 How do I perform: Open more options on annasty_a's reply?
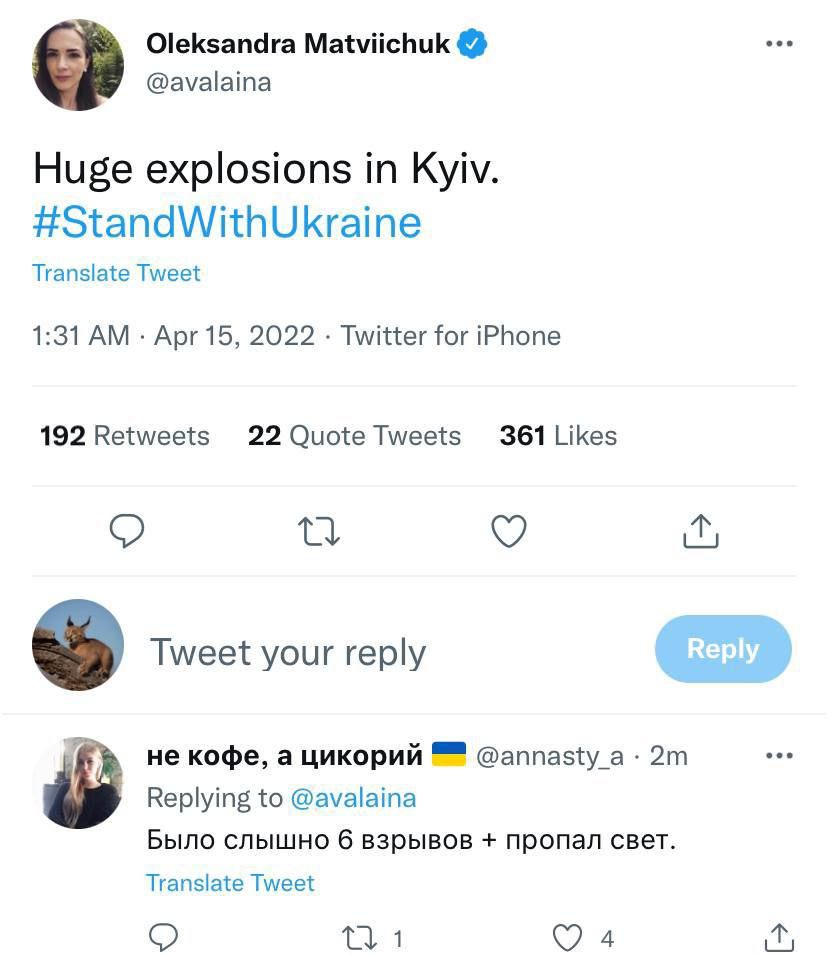pos(779,756)
